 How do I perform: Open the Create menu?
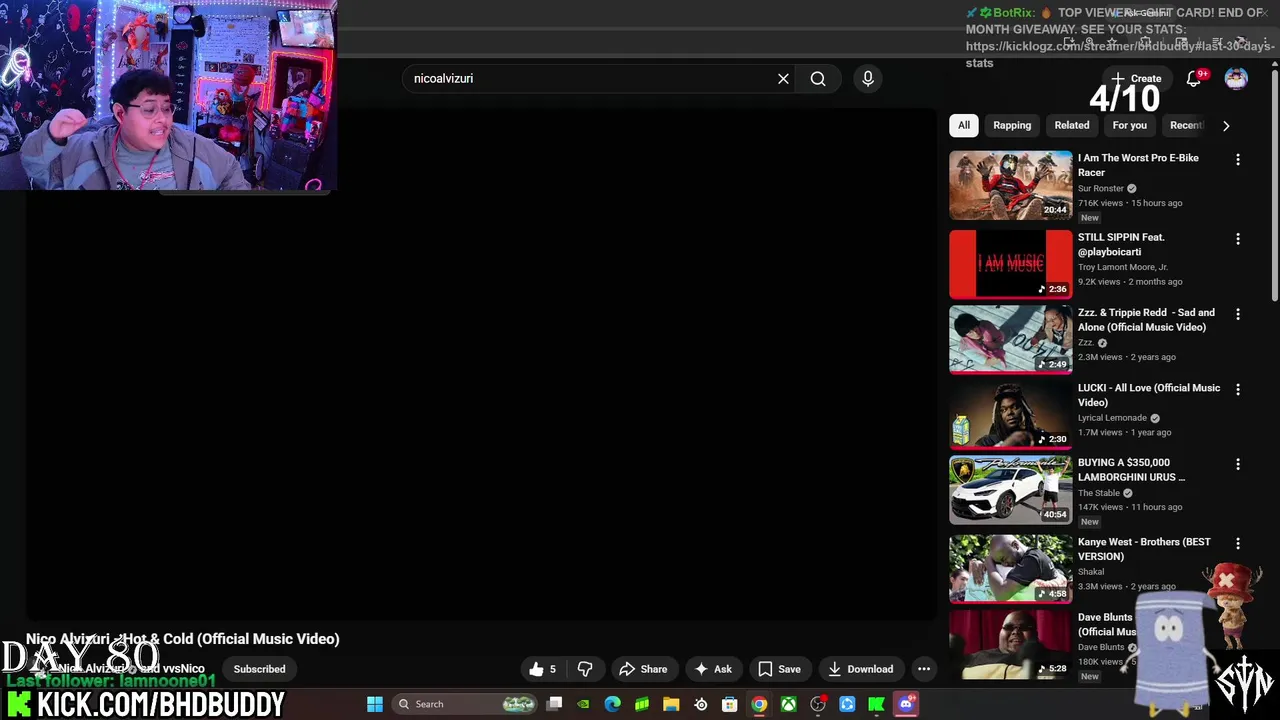(1136, 78)
